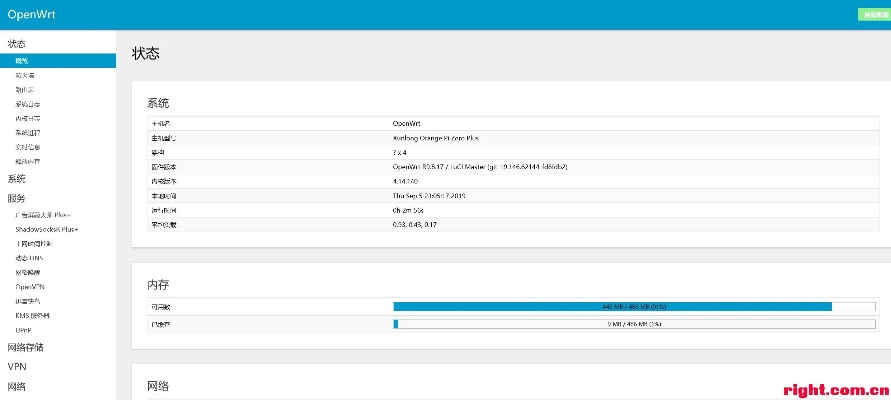This screenshot has height=400, width=891.
Task: Open 广告屏蔽大师 Plus+ service
Action: pyautogui.click(x=43, y=215)
